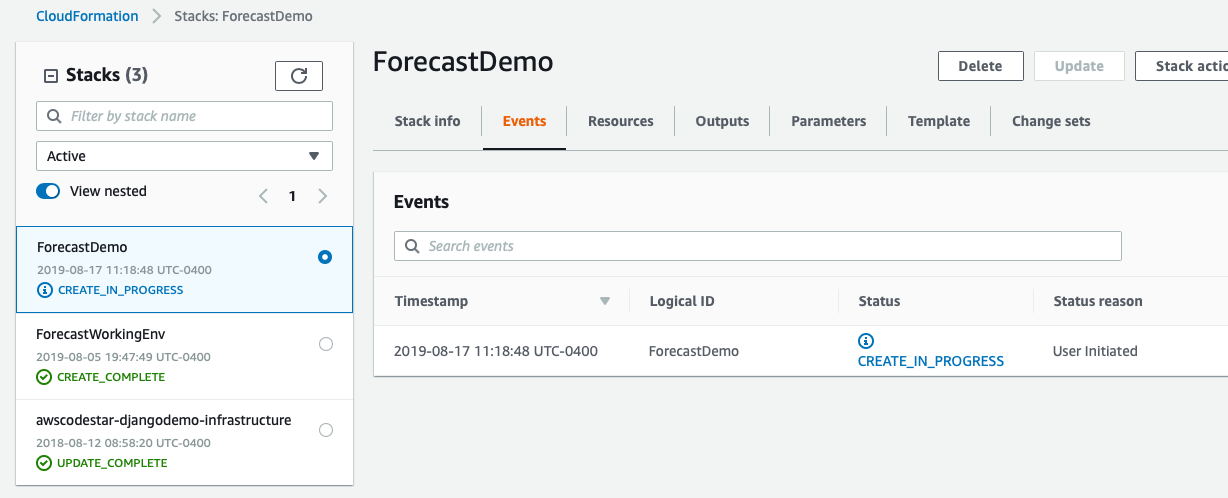Click the search icon in stack filter

click(x=55, y=116)
